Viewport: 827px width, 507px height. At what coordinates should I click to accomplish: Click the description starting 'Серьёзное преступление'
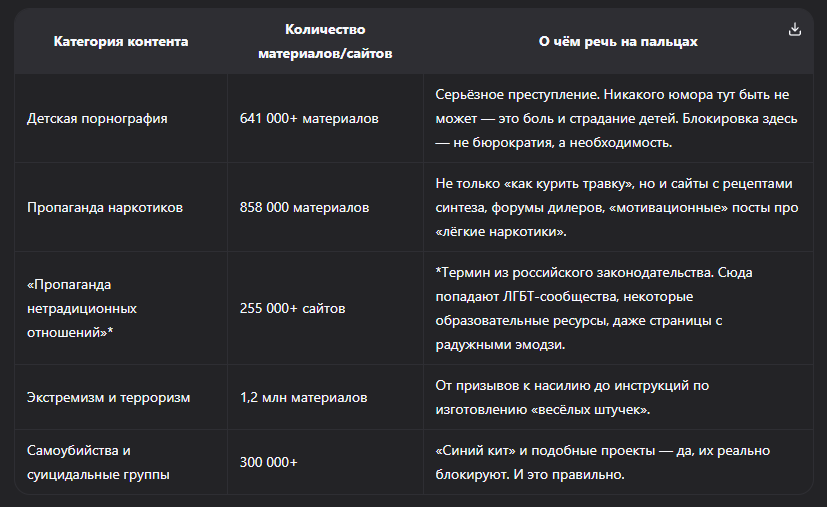point(616,118)
